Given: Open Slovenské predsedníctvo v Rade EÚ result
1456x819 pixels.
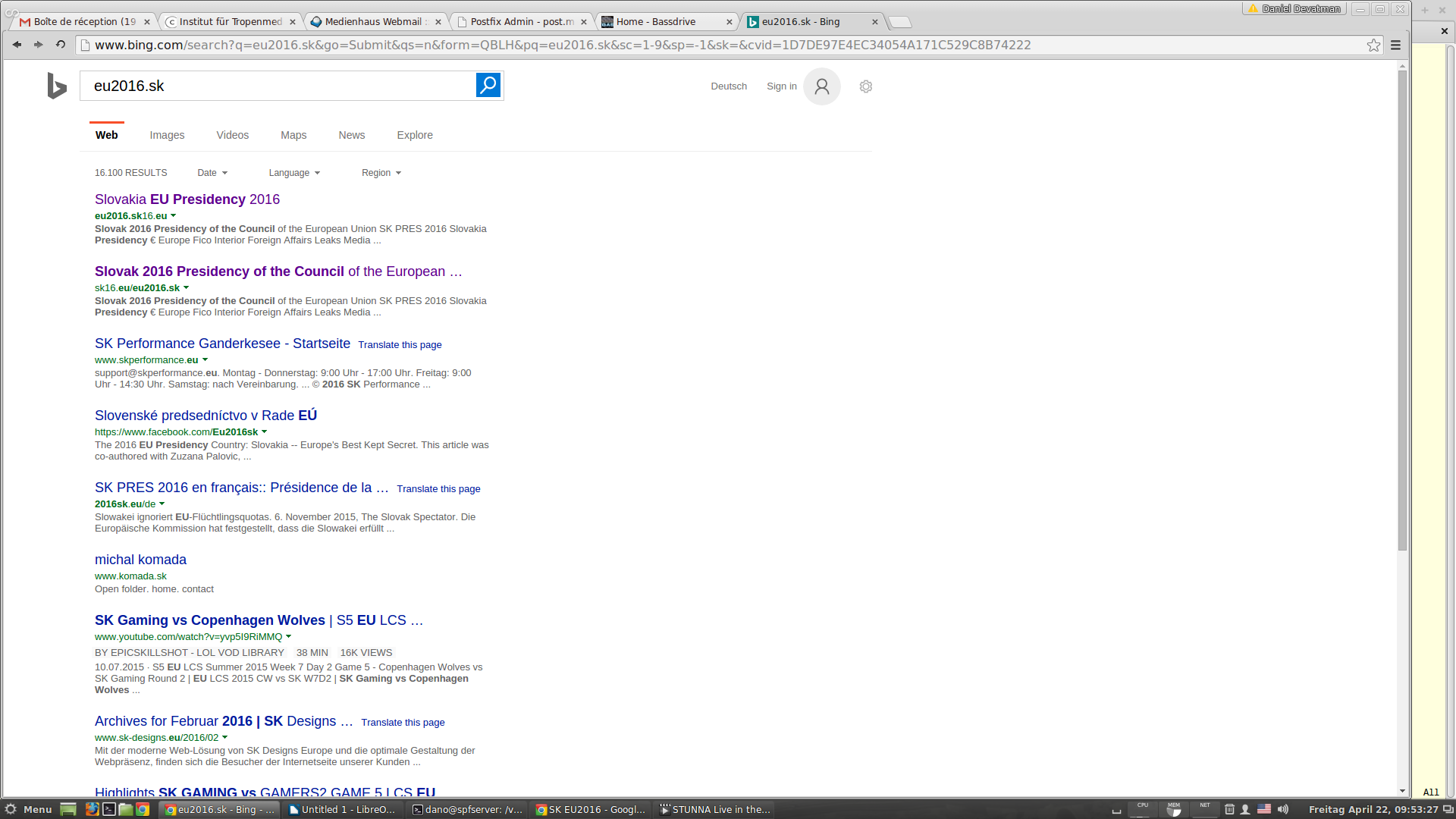Looking at the screenshot, I should point(206,416).
